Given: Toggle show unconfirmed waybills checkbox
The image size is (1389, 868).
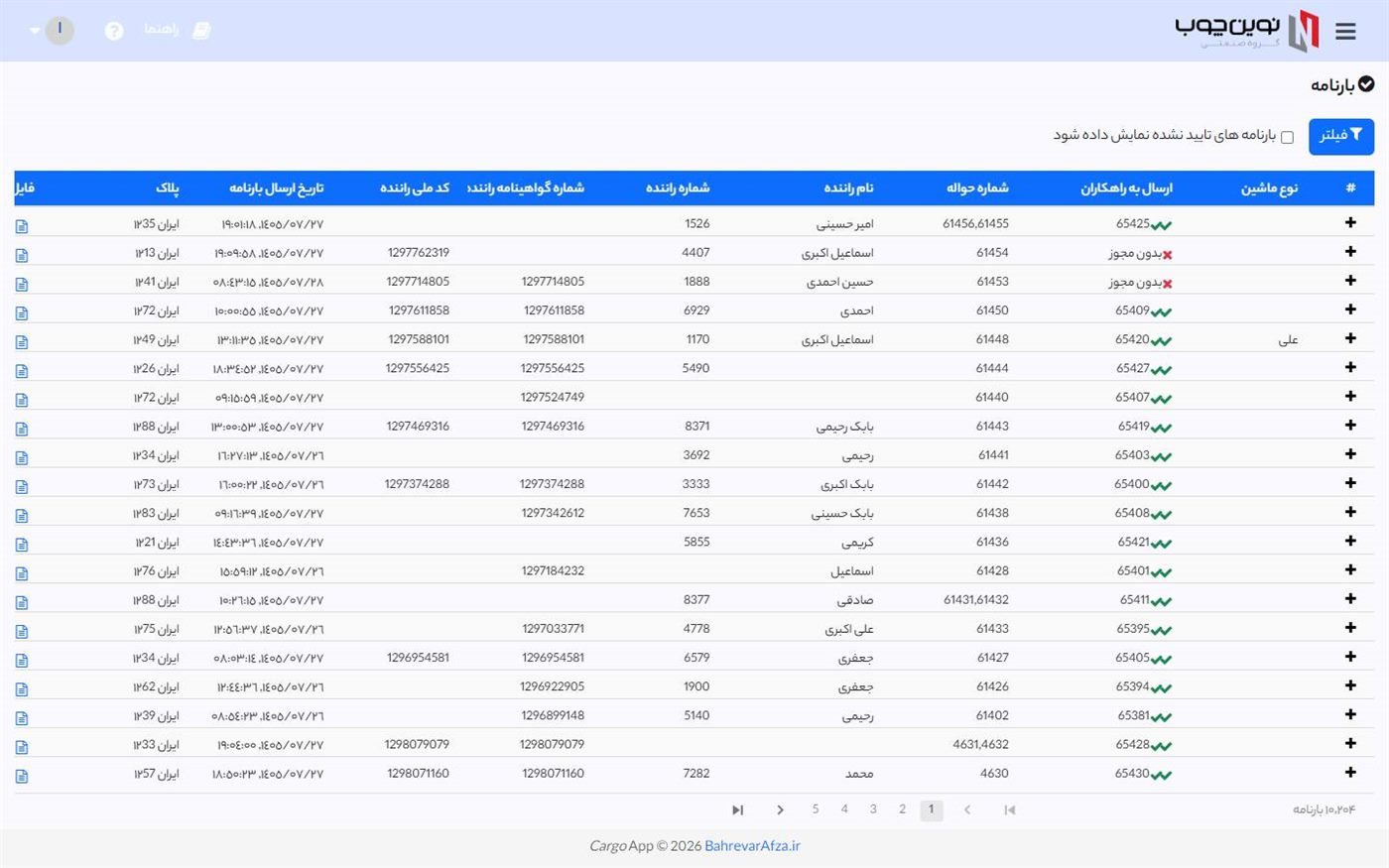Looking at the screenshot, I should [x=1287, y=137].
